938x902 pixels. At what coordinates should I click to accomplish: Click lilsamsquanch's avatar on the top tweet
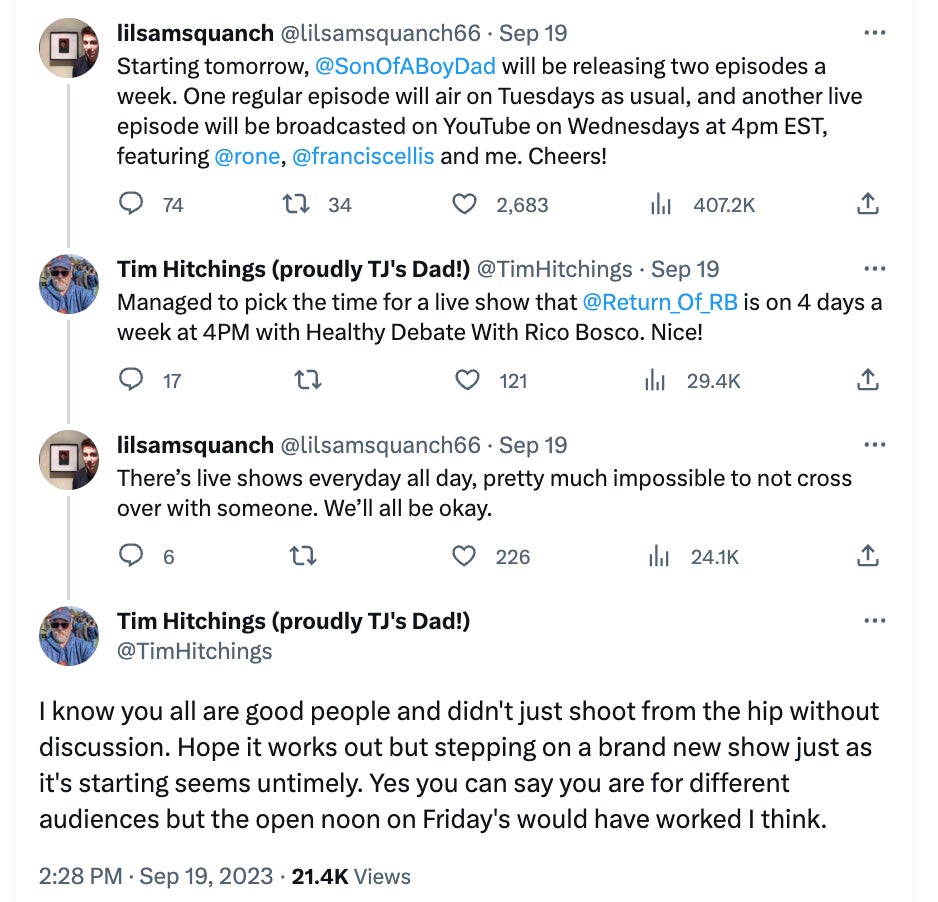[69, 48]
